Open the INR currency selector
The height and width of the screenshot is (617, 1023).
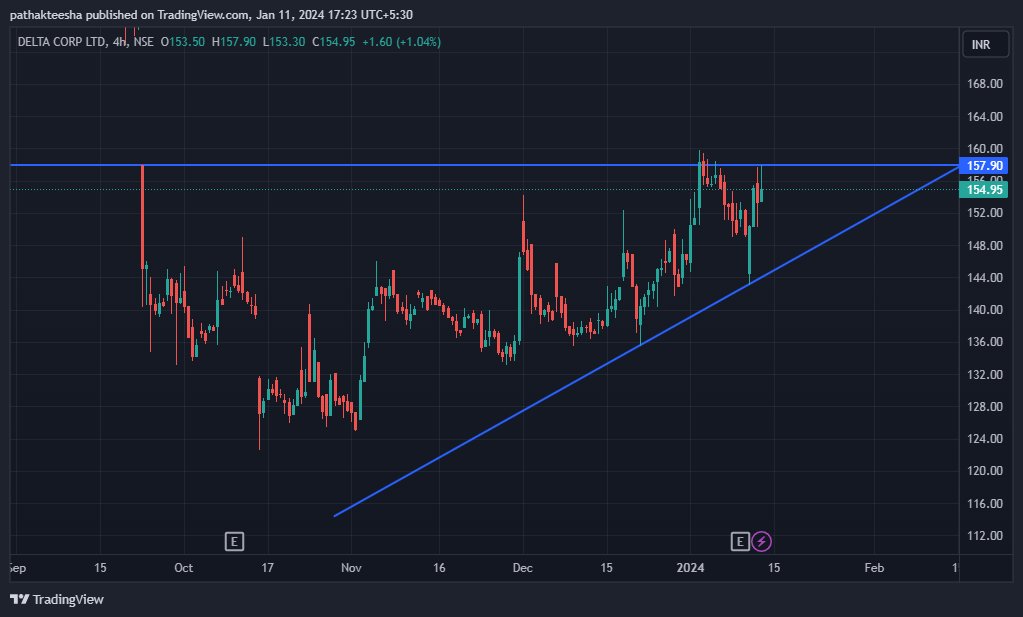pos(985,44)
